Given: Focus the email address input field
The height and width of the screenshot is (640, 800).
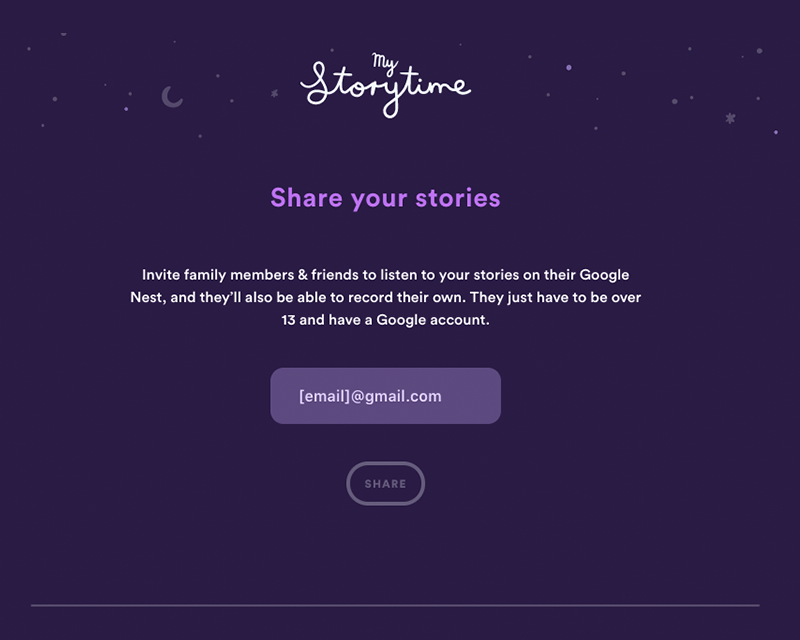Looking at the screenshot, I should 385,396.
